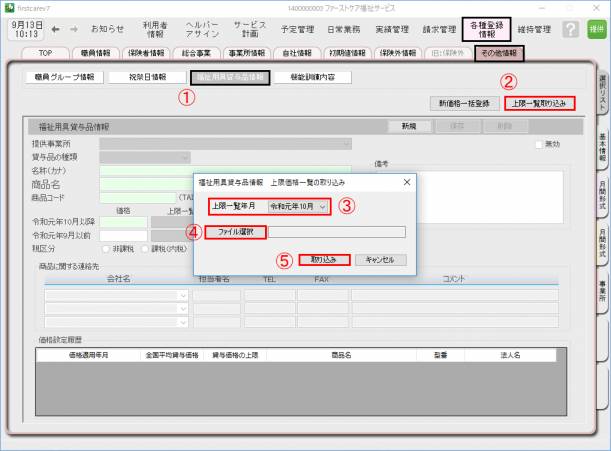Click the back arrow navigation icon
This screenshot has height=451, width=611.
[x=57, y=30]
